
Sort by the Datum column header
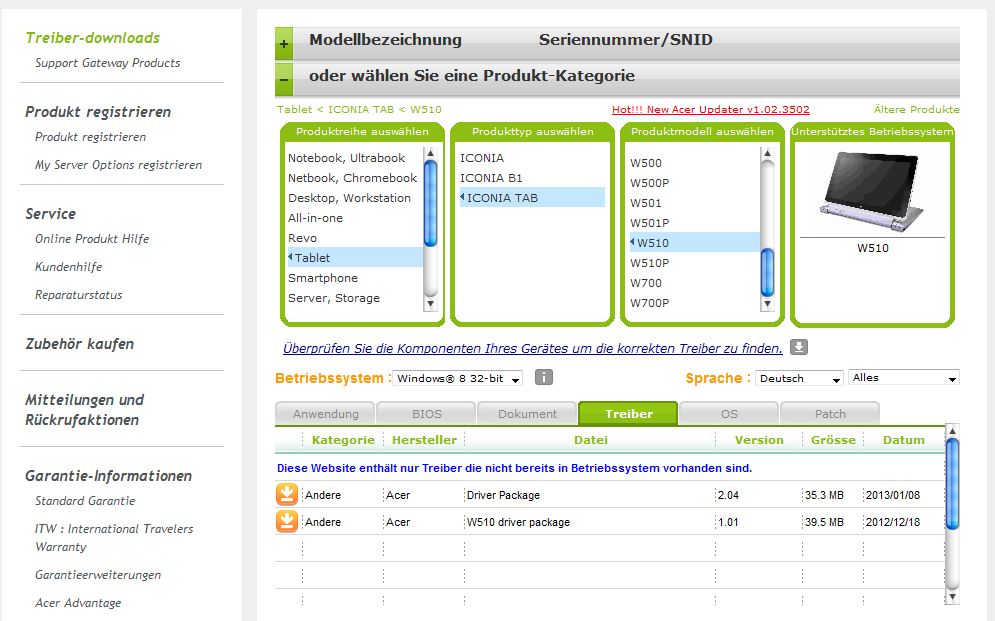point(904,440)
